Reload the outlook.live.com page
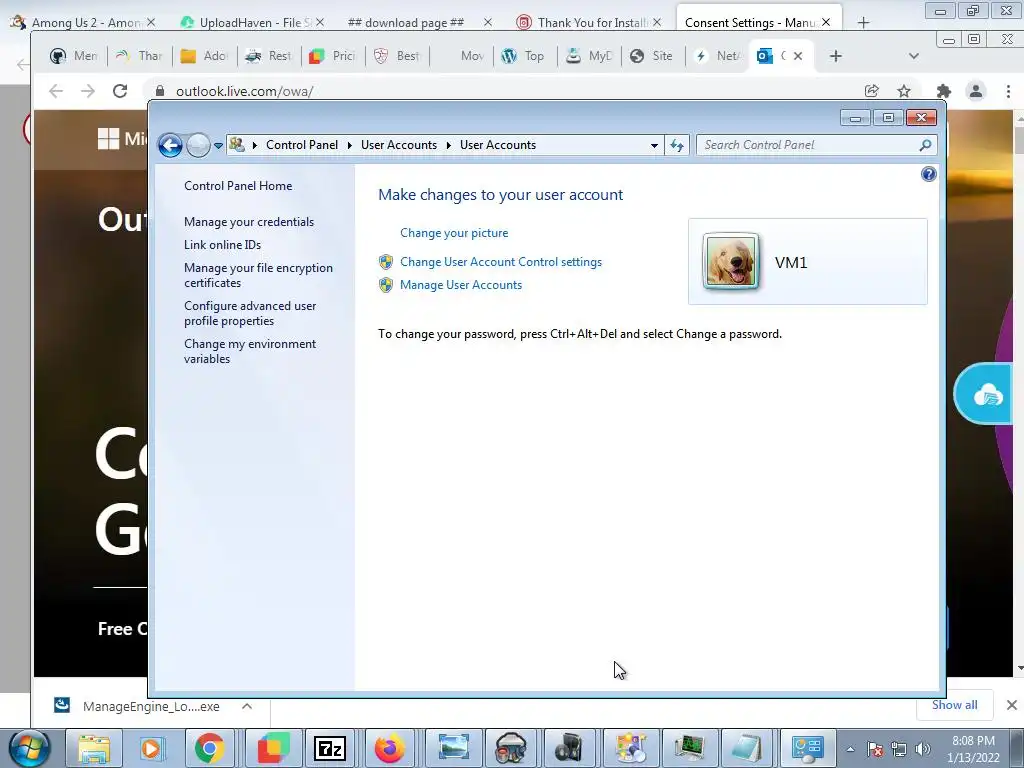Viewport: 1024px width, 768px height. [120, 91]
